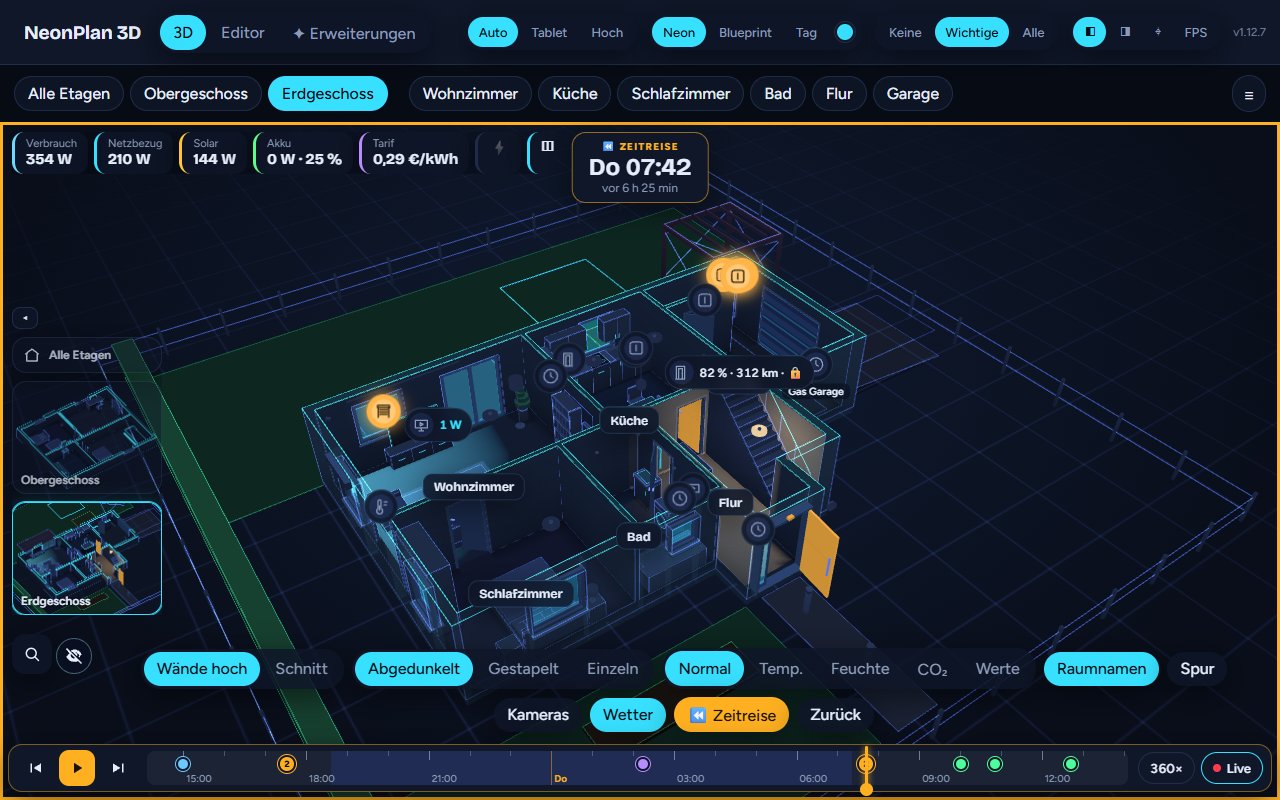The image size is (1280, 800).
Task: Start timeline playback with the play button
Action: [77, 768]
